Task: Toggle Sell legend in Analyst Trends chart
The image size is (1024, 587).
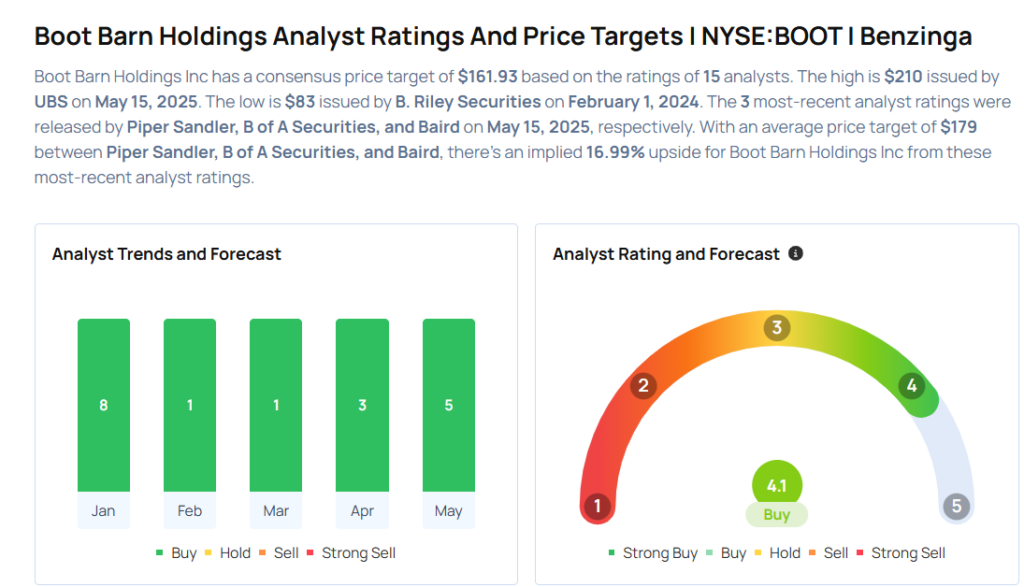Action: pyautogui.click(x=279, y=553)
